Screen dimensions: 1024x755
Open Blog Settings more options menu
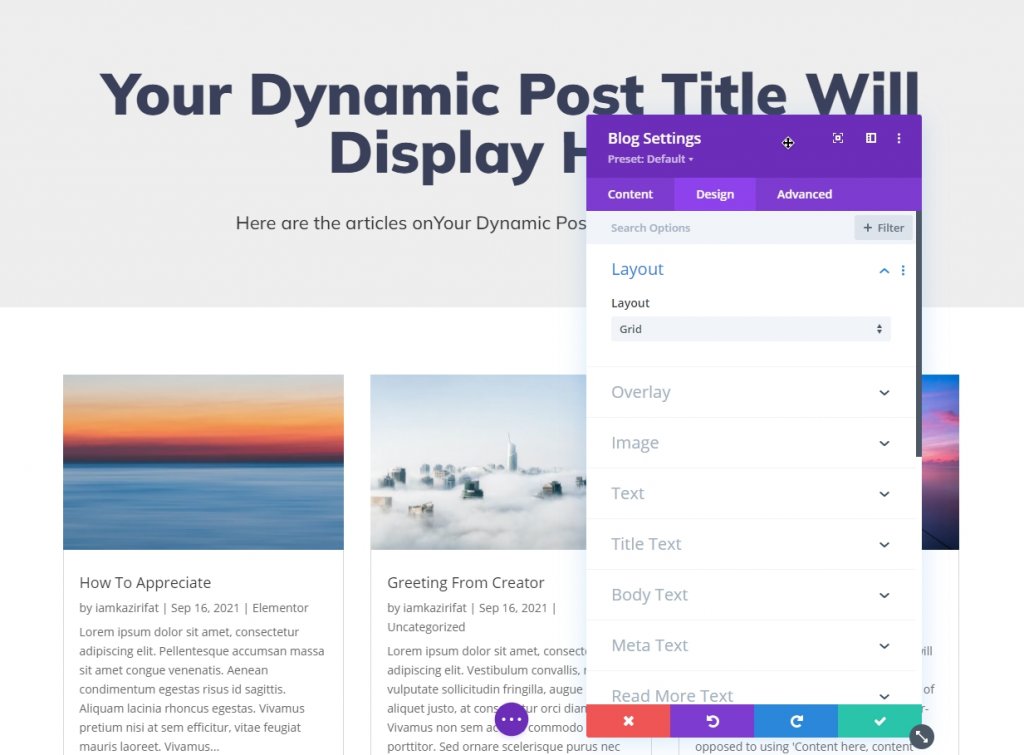click(x=899, y=138)
